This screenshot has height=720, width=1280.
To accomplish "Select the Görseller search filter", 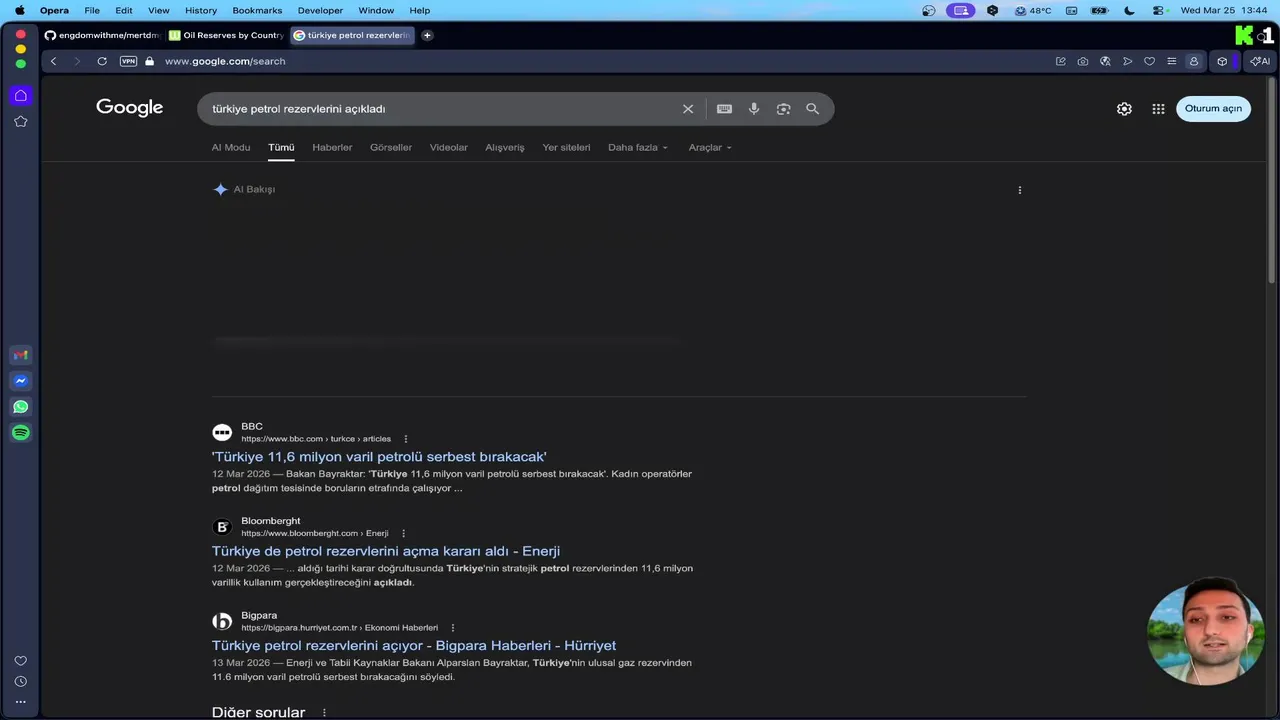I will pyautogui.click(x=391, y=147).
